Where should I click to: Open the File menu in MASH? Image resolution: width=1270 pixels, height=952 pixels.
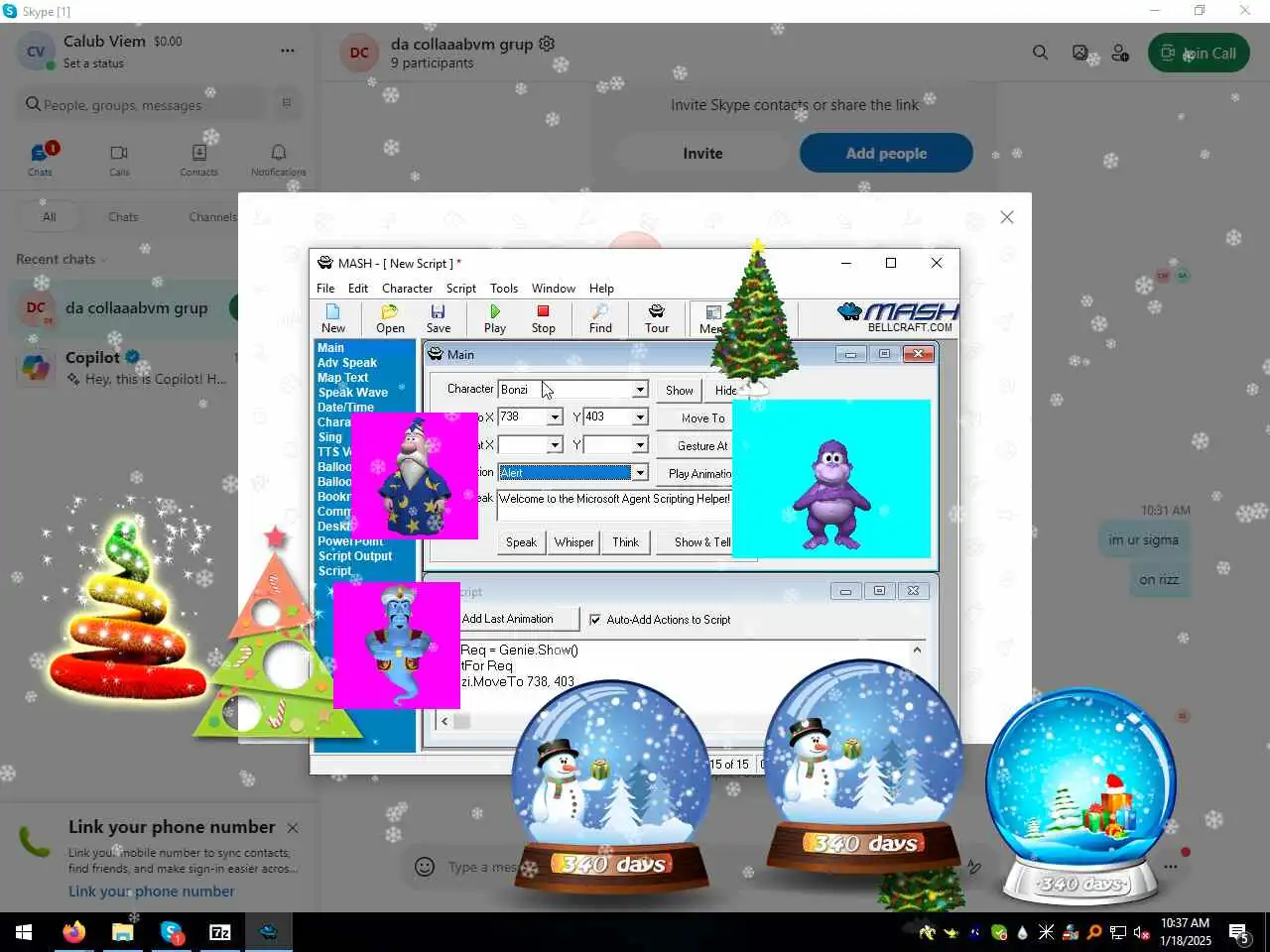[325, 289]
